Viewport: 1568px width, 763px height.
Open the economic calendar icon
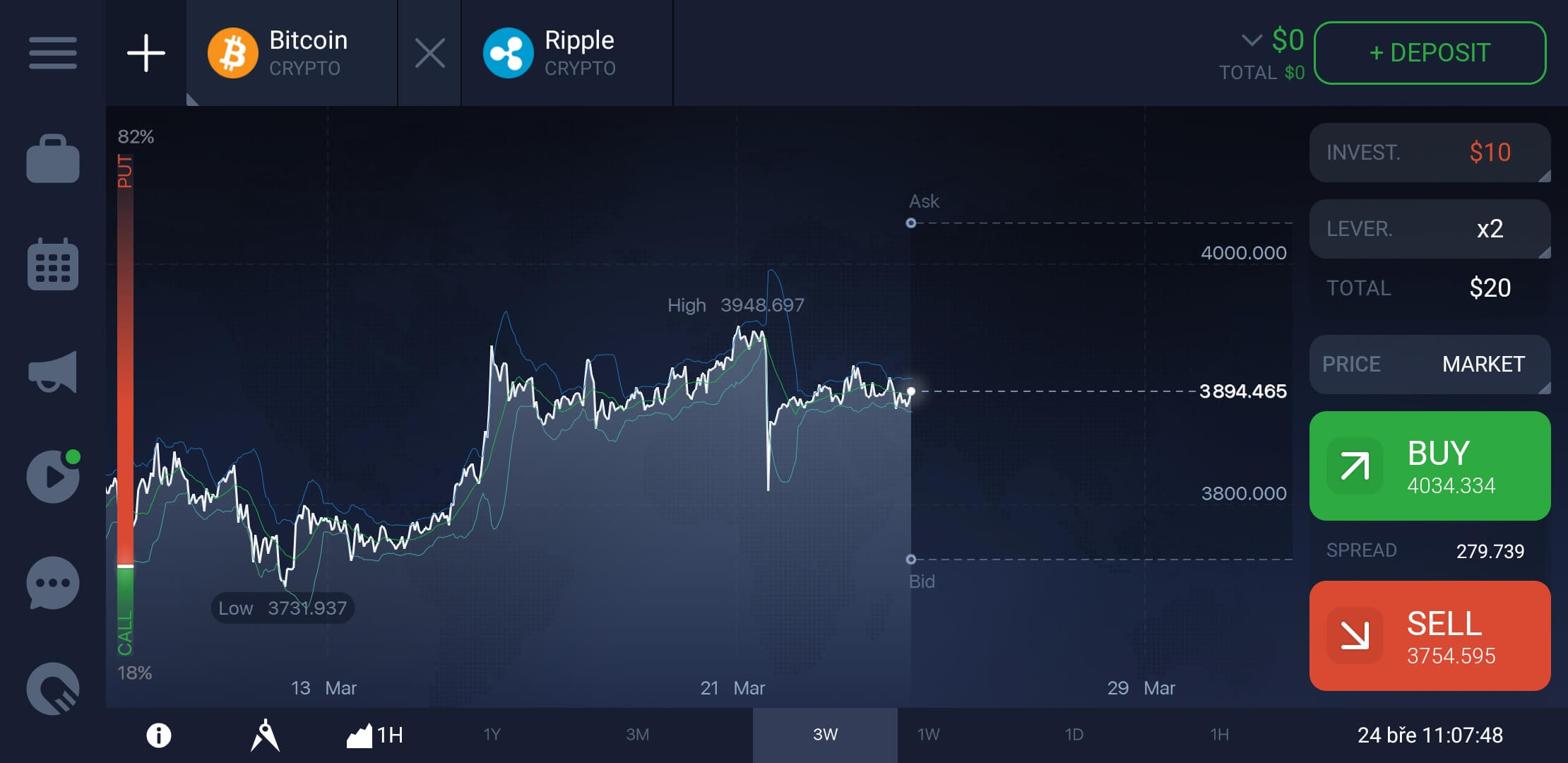click(53, 265)
